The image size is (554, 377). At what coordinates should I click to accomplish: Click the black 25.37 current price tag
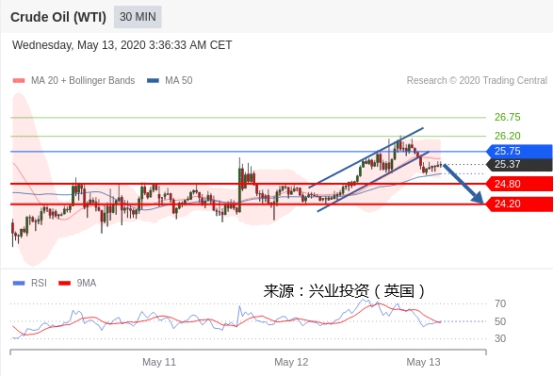coord(519,164)
